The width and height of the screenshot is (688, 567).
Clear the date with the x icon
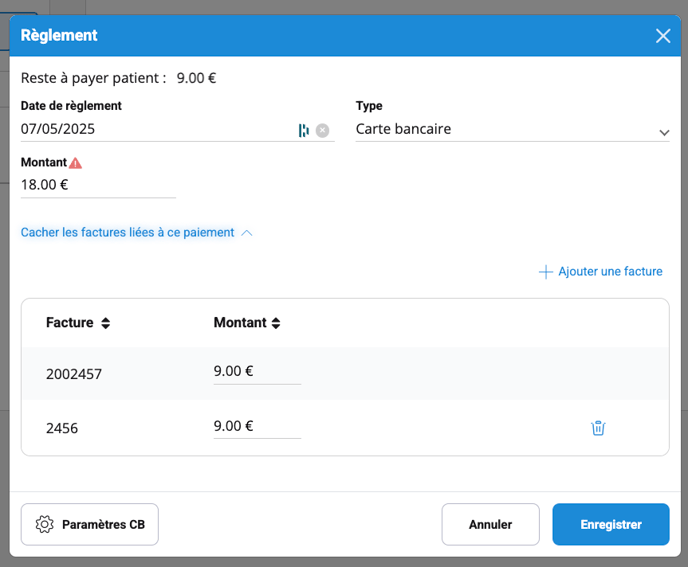[x=322, y=130]
